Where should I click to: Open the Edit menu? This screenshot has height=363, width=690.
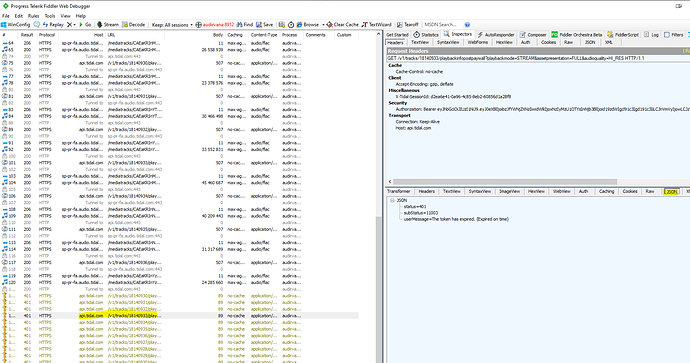18,16
